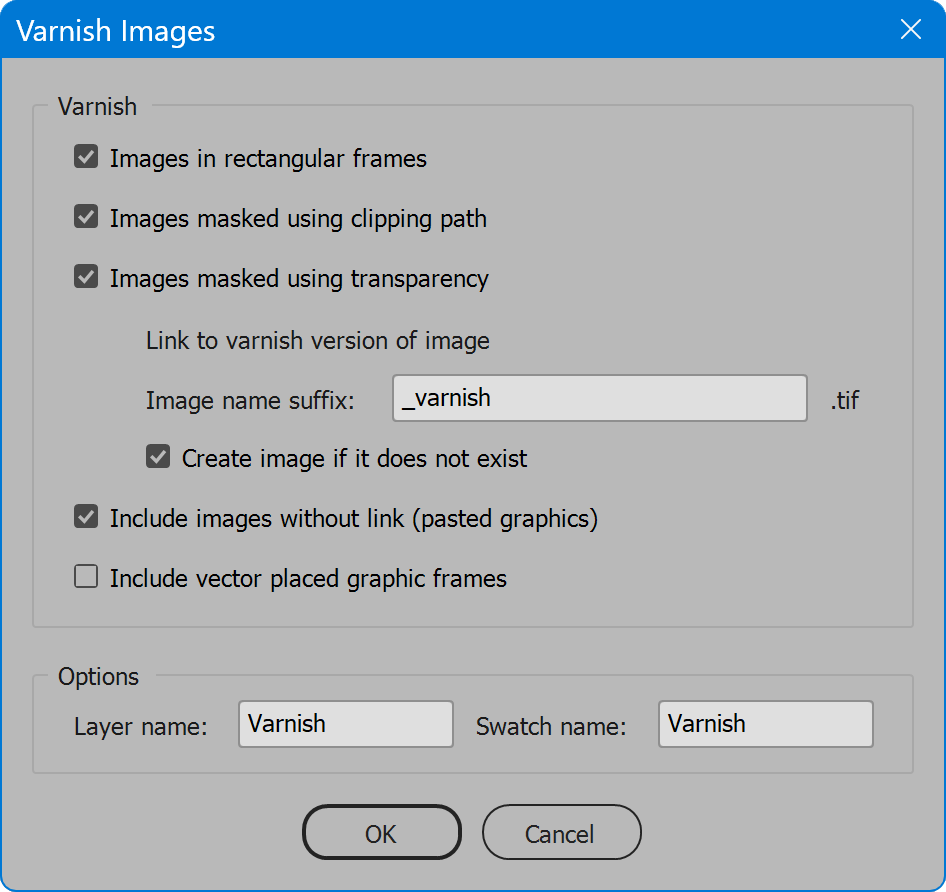Click the 'Layer name:' label text
Viewport: 946px width, 892px height.
click(141, 727)
